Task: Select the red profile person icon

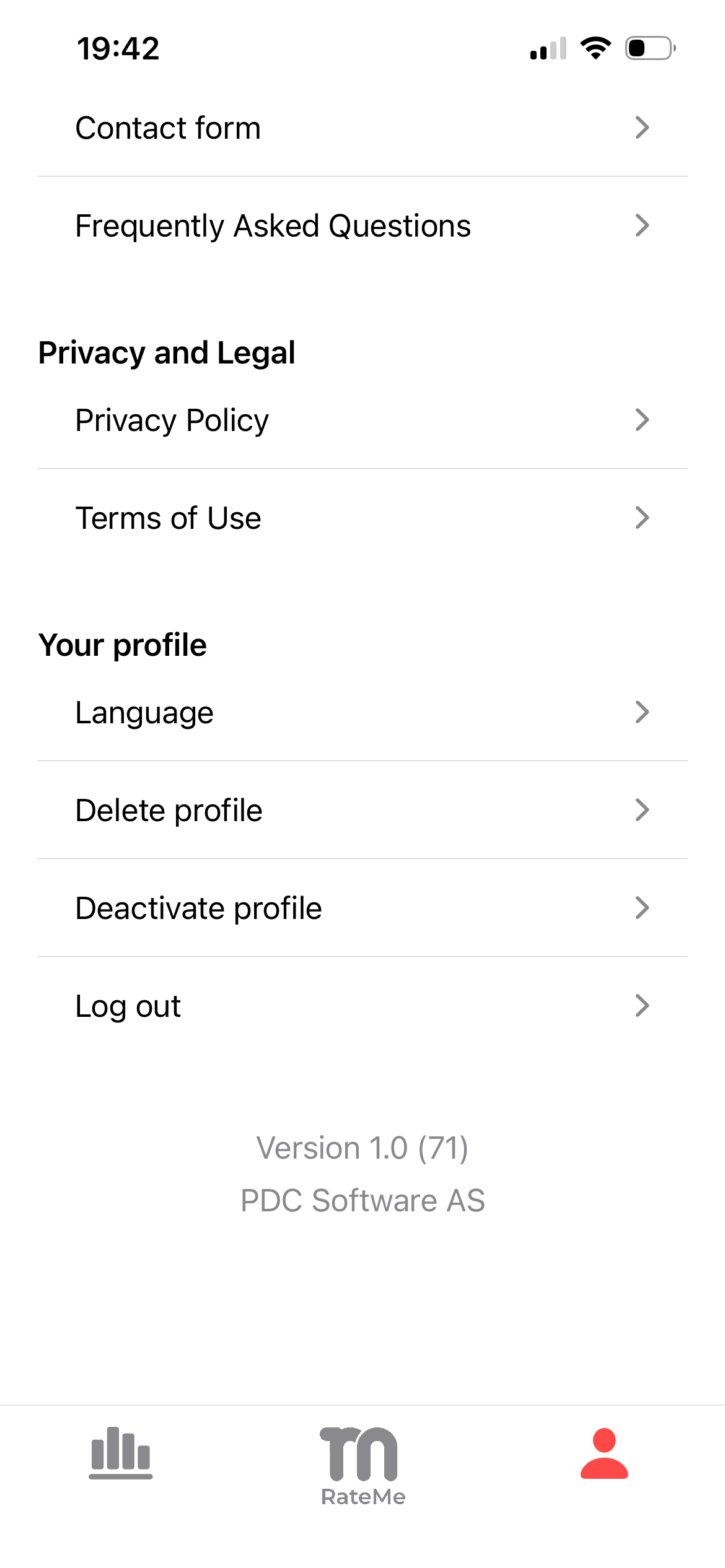Action: point(604,1453)
